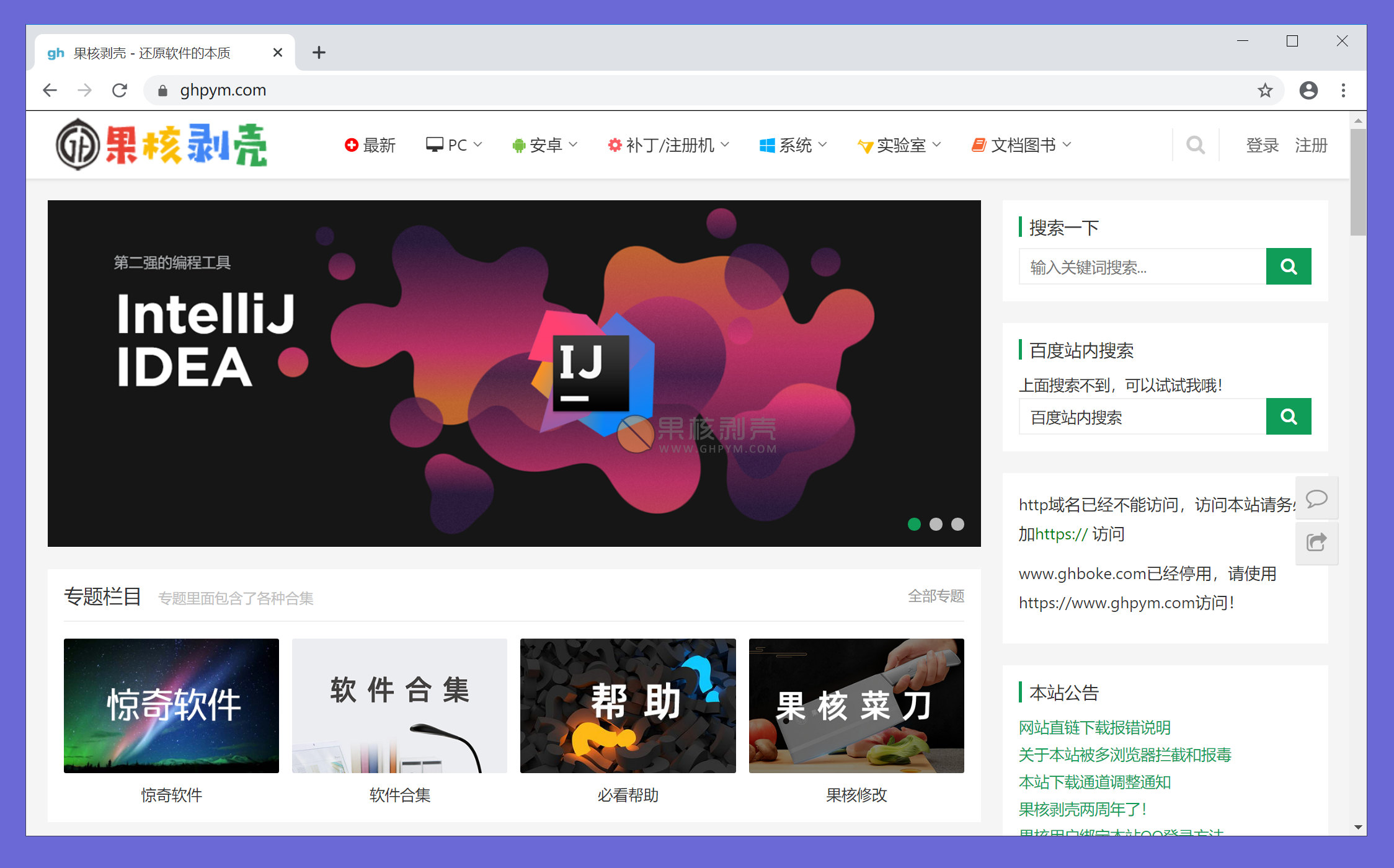Open the 果核菜刀 topic thumbnail
This screenshot has width=1394, height=868.
click(856, 706)
